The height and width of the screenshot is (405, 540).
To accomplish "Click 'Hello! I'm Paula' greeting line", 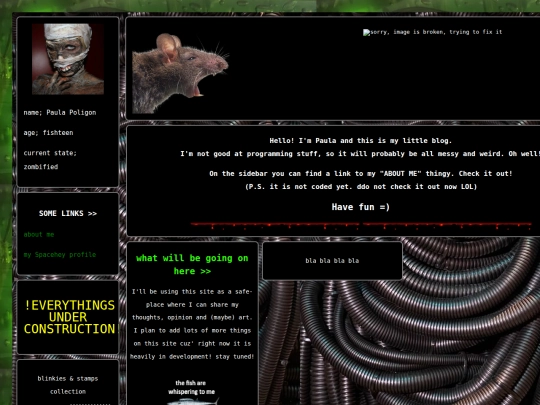I will [360, 141].
